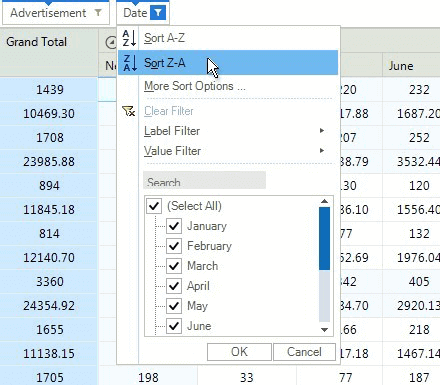
Task: Select the June column header
Action: click(411, 66)
